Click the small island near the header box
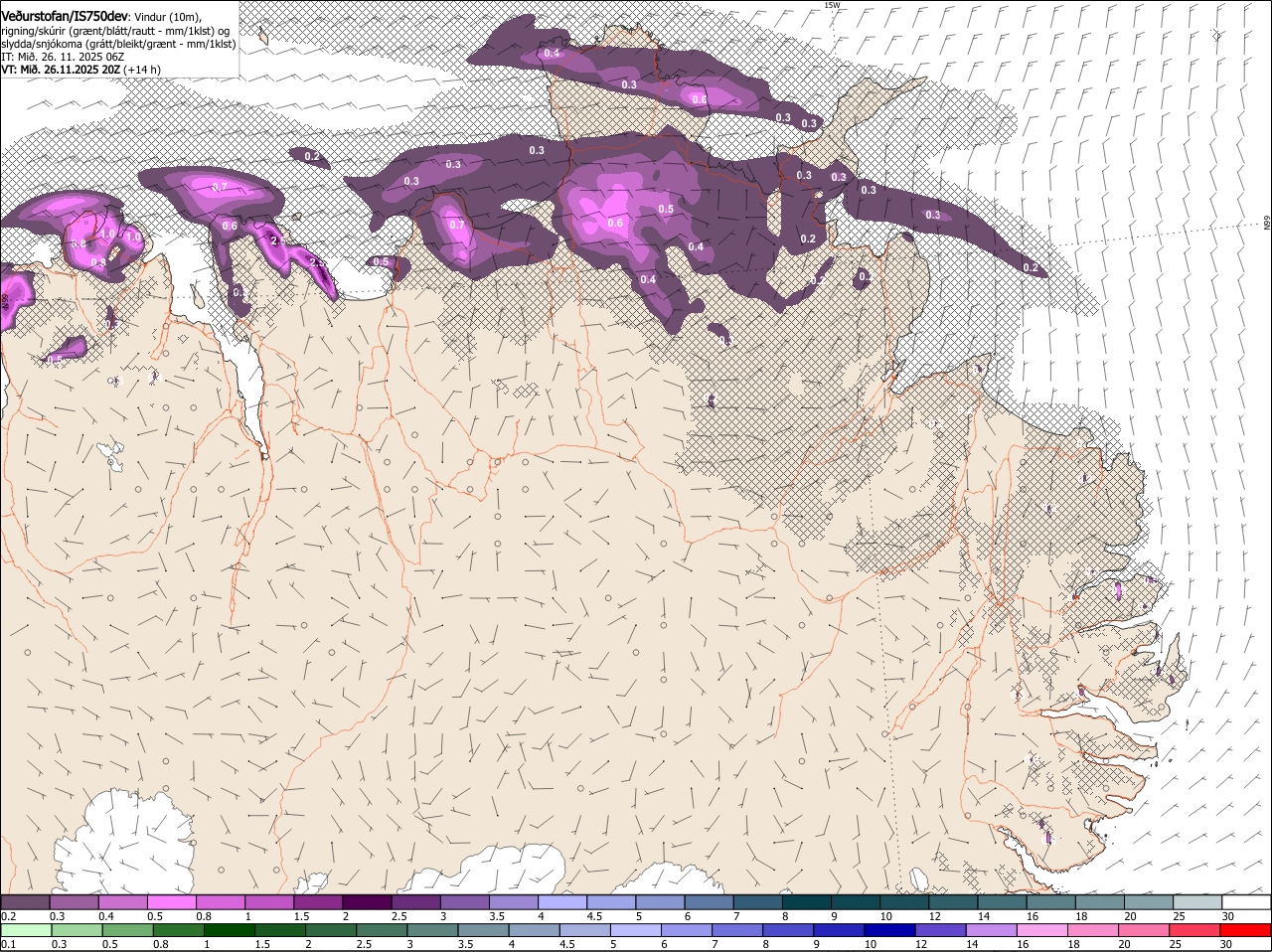 point(263,37)
